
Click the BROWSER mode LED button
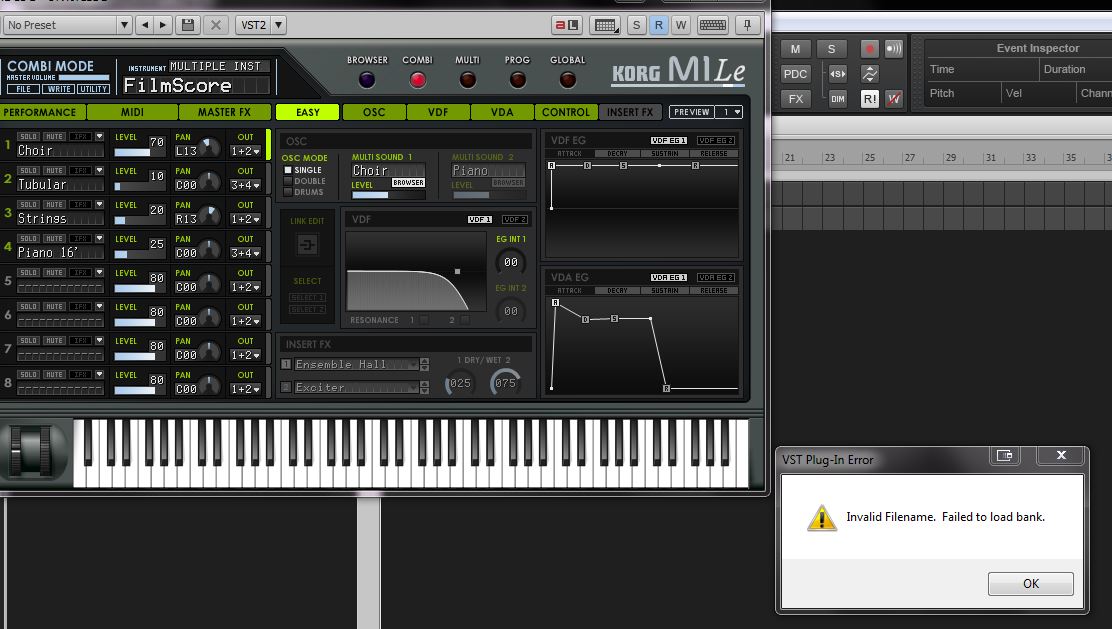(367, 79)
